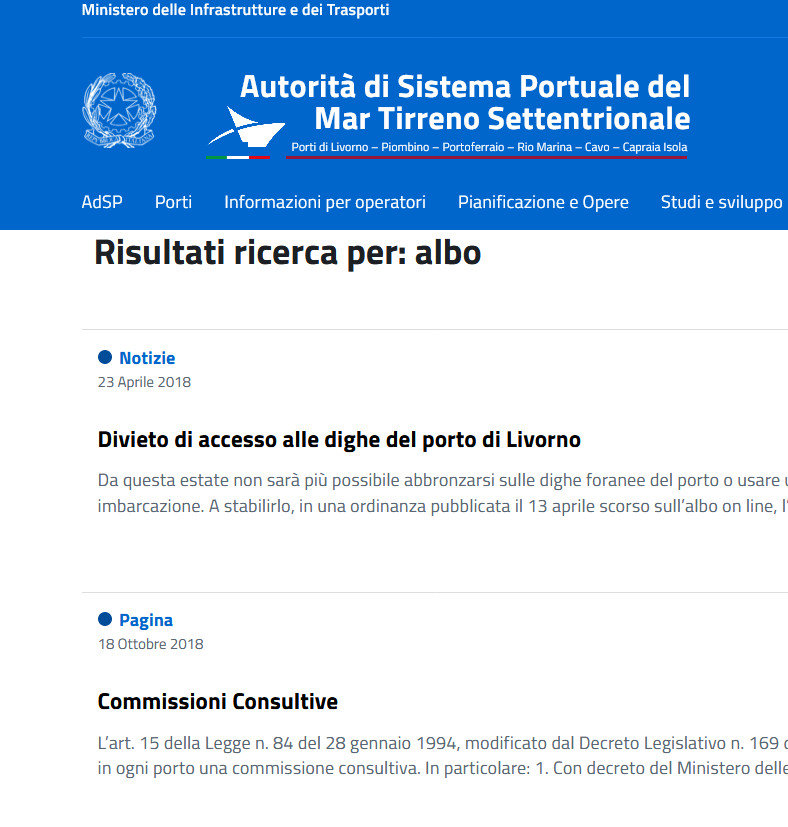Select Informazioni per operatori in navigation
788x827 pixels.
pyautogui.click(x=325, y=202)
